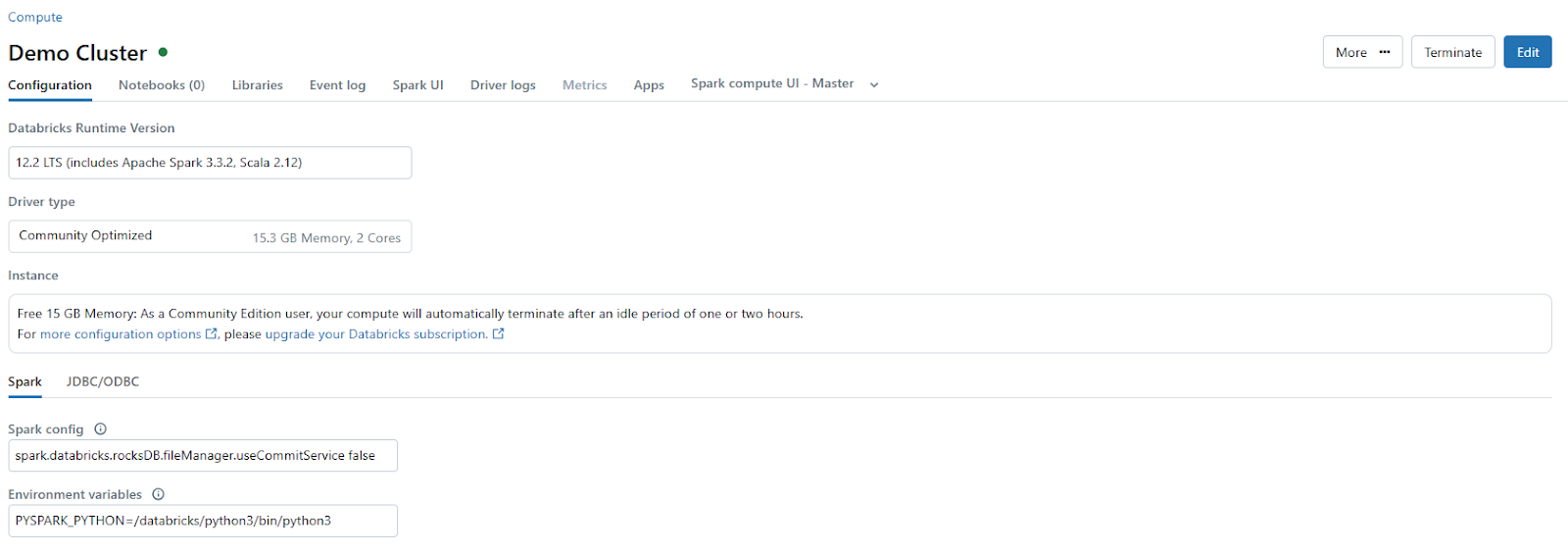Click the external link icon after configuration options
The image size is (1568, 553).
point(211,333)
